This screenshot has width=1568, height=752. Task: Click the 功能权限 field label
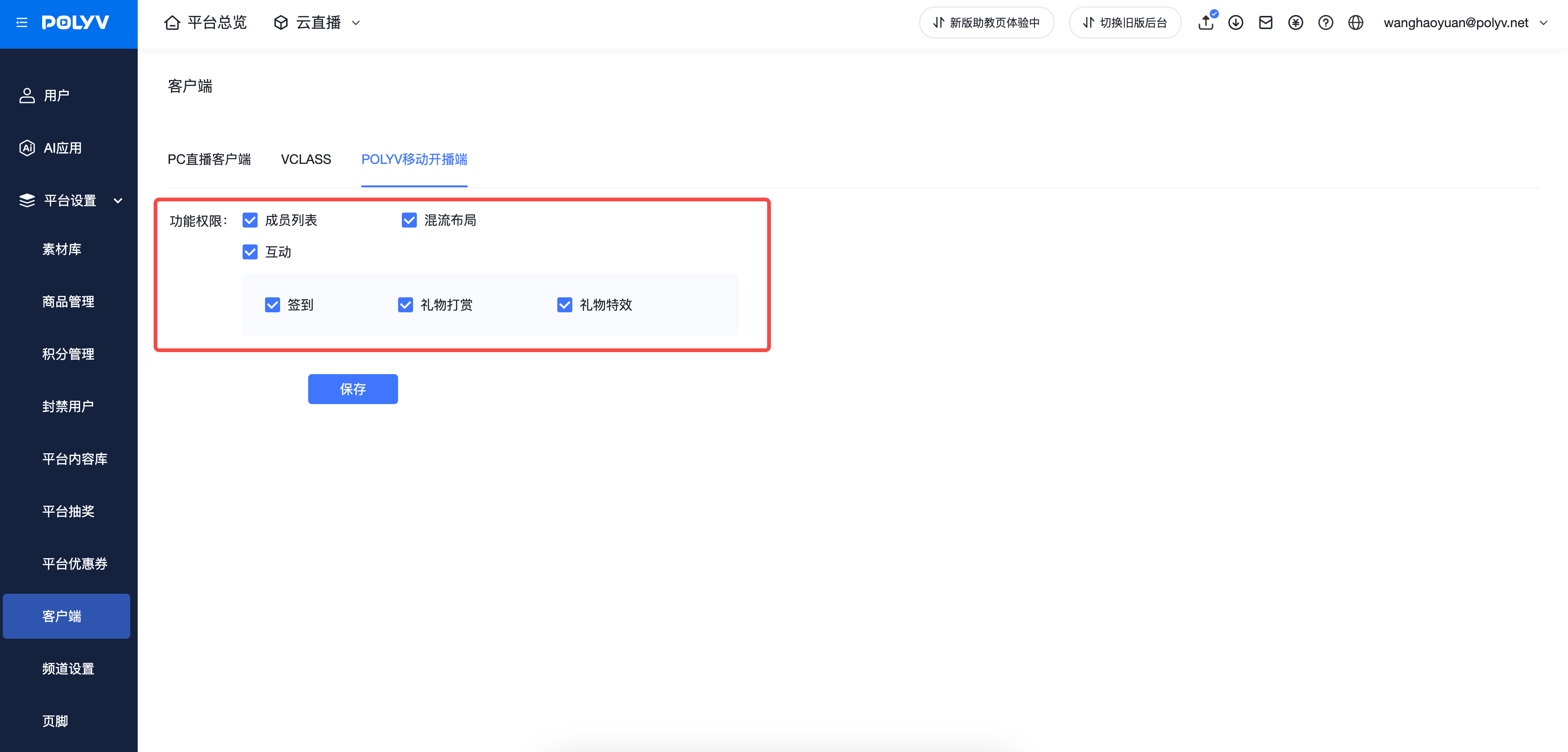click(x=199, y=221)
